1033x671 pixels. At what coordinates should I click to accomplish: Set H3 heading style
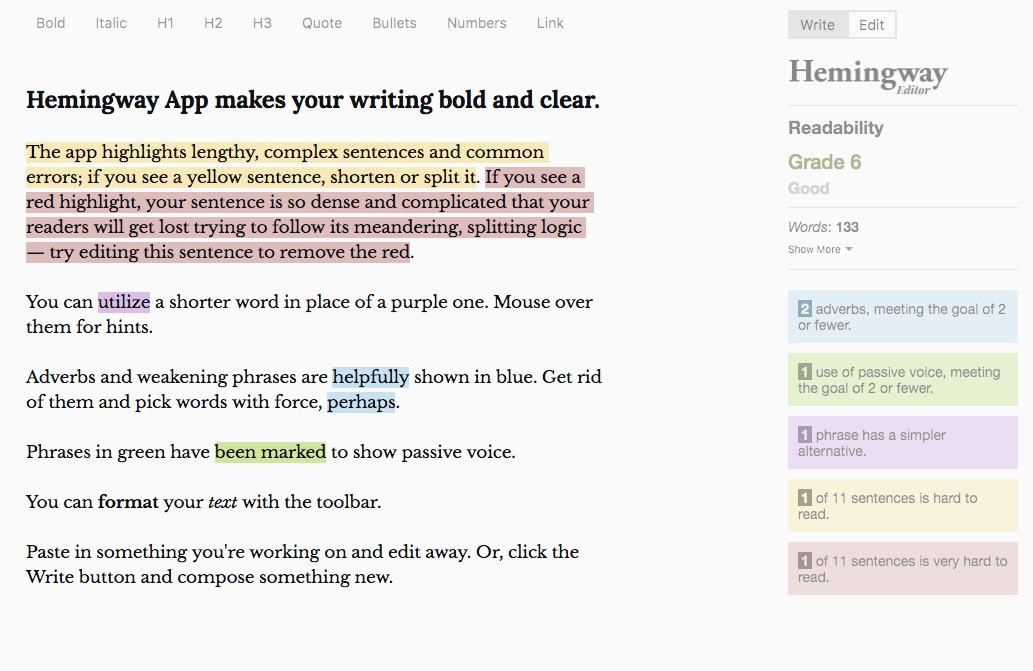click(262, 23)
